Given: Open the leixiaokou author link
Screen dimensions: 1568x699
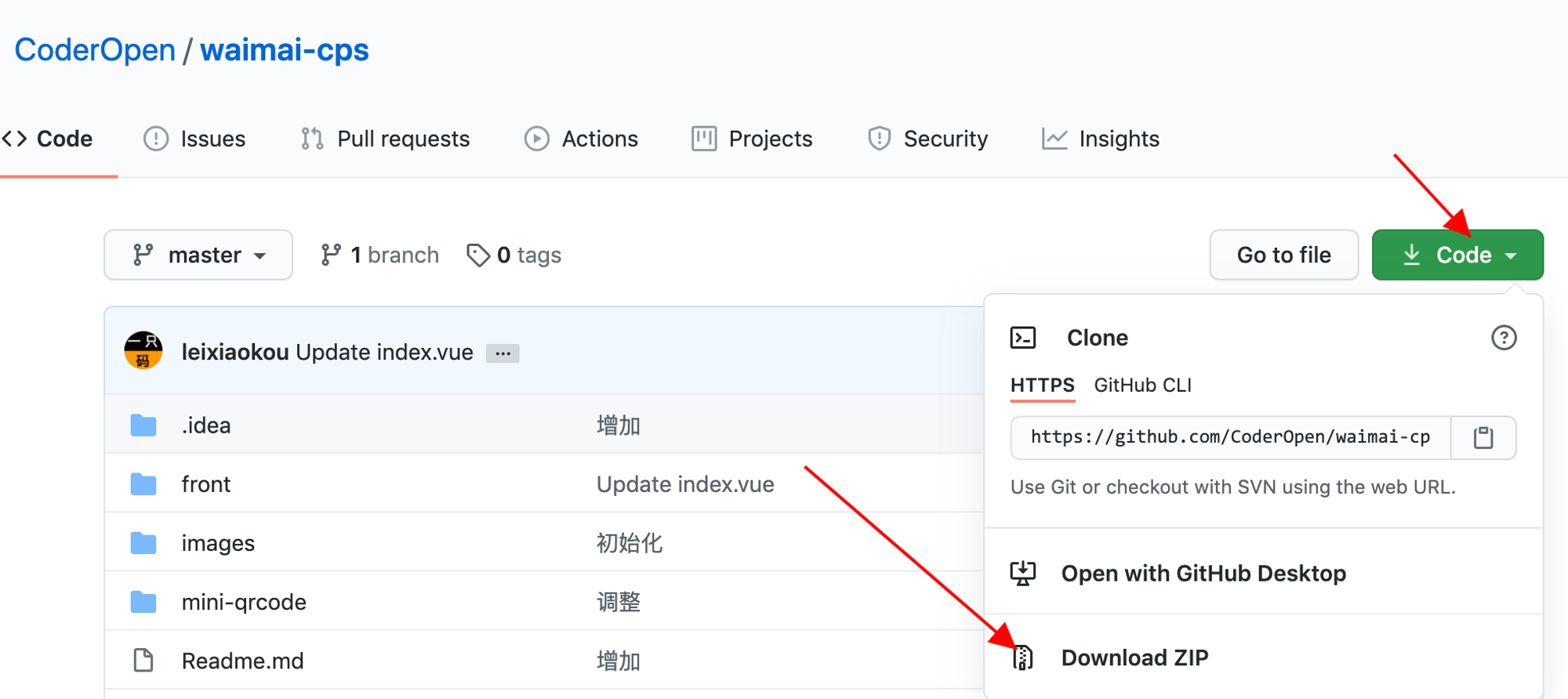Looking at the screenshot, I should [235, 352].
